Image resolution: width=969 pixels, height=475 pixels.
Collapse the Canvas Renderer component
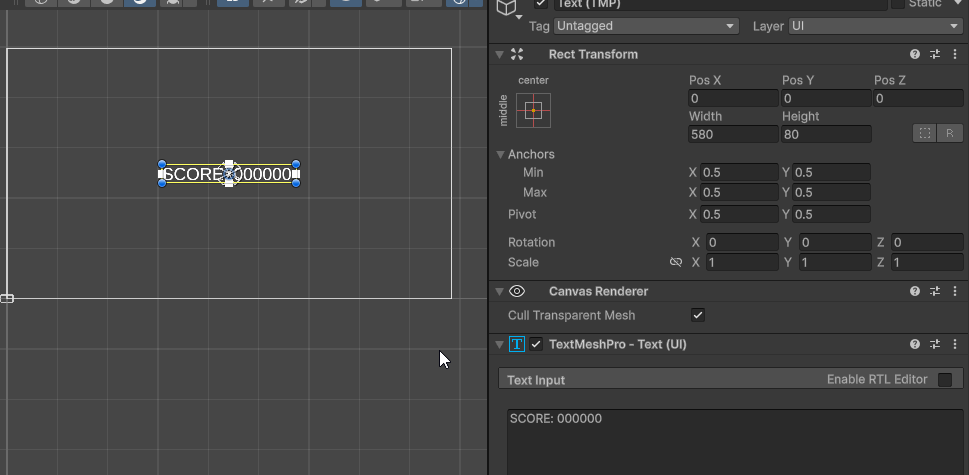499,291
